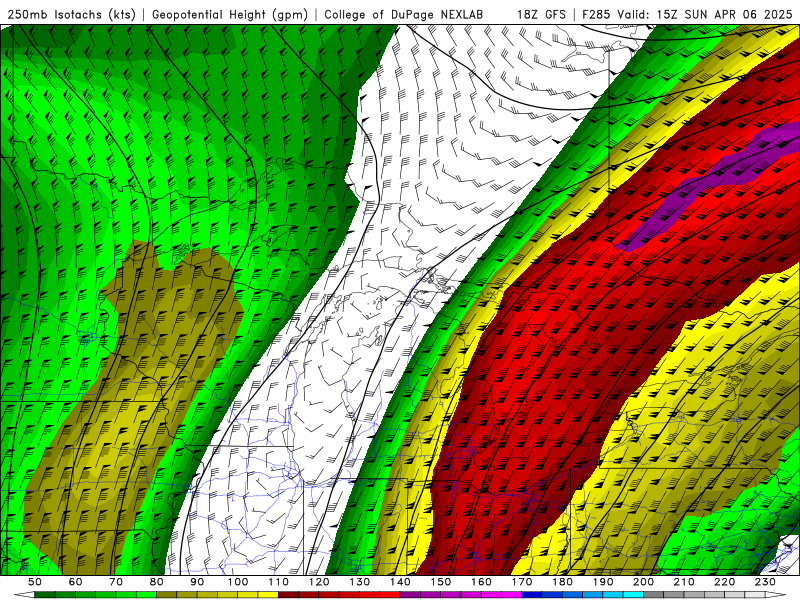Click the "Geopotential Height (gpm)" label
800x600 pixels.
[230, 14]
